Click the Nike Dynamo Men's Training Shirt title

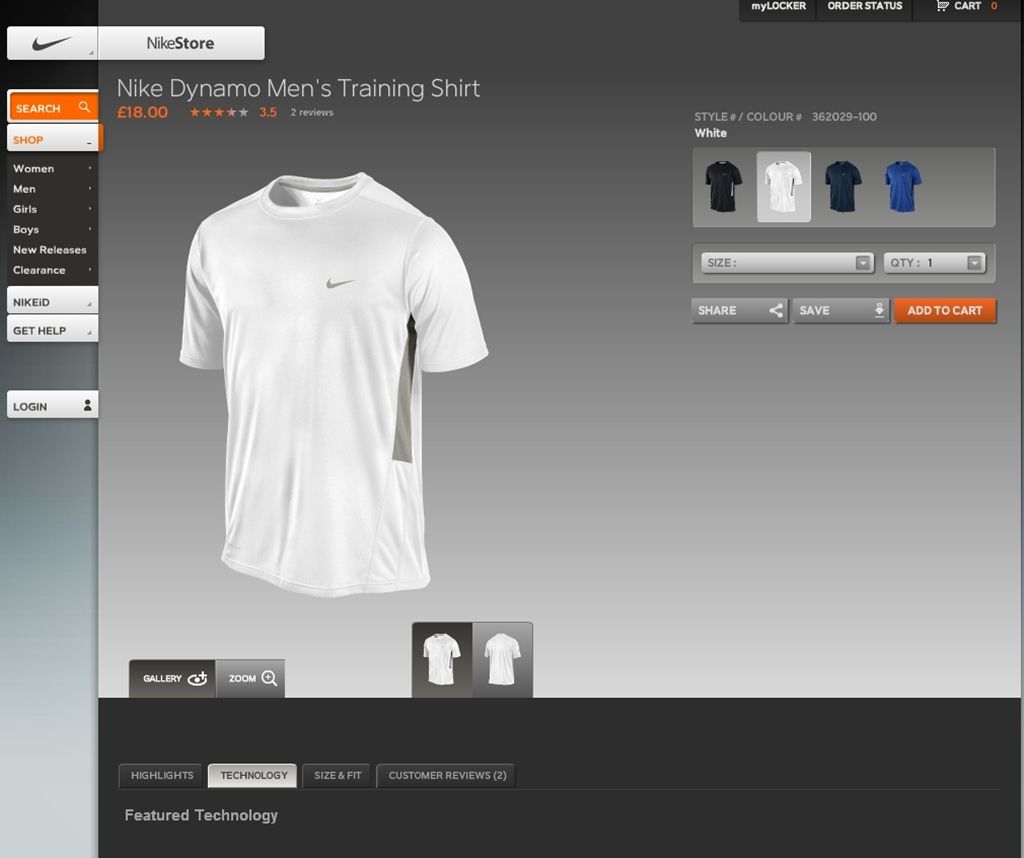click(x=298, y=88)
